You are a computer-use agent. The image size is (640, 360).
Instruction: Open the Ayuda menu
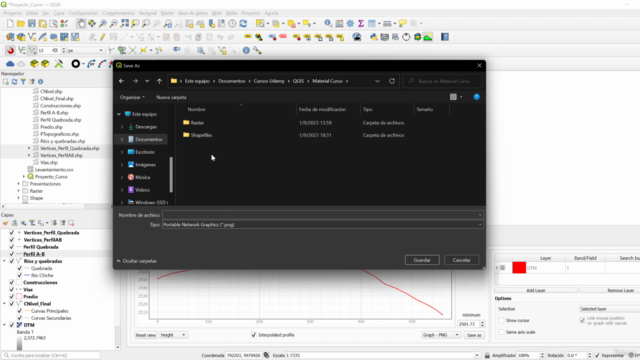(271, 13)
